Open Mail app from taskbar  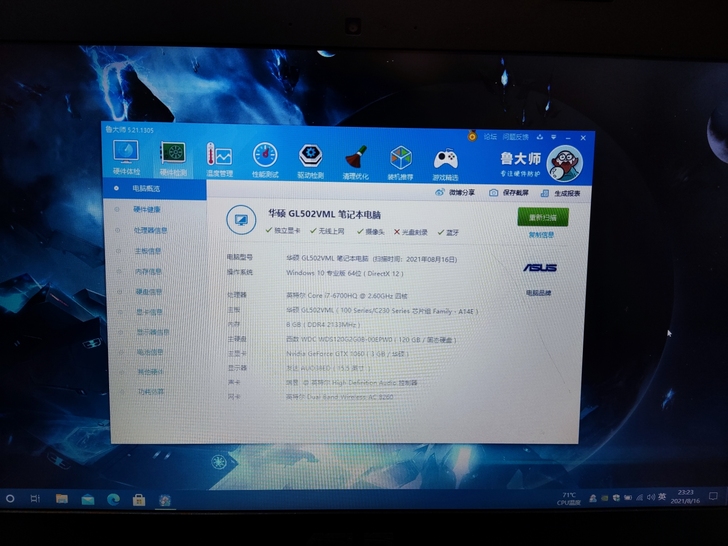[88, 500]
